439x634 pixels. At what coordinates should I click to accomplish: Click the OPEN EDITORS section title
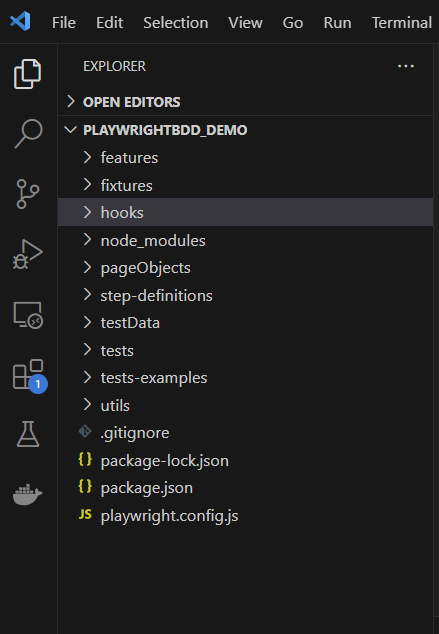(132, 102)
